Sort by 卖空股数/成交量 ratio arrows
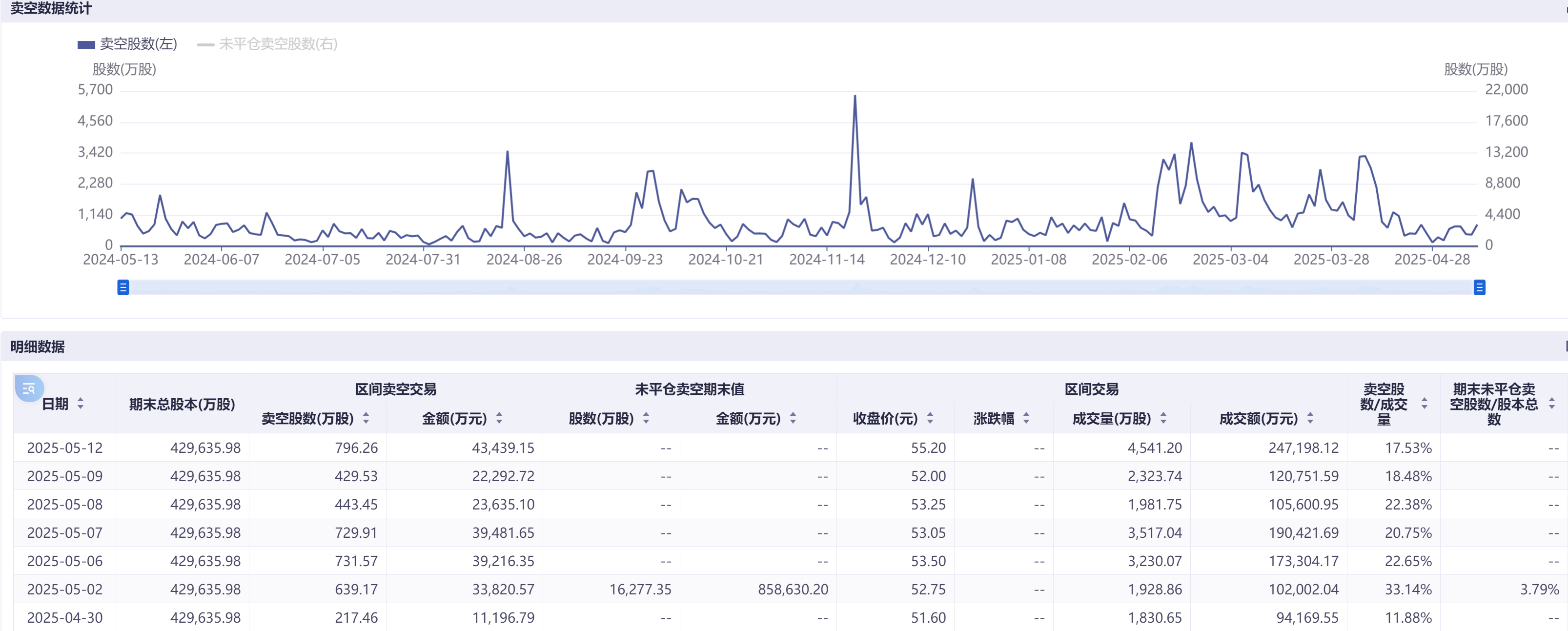Image resolution: width=1568 pixels, height=631 pixels. click(1425, 404)
